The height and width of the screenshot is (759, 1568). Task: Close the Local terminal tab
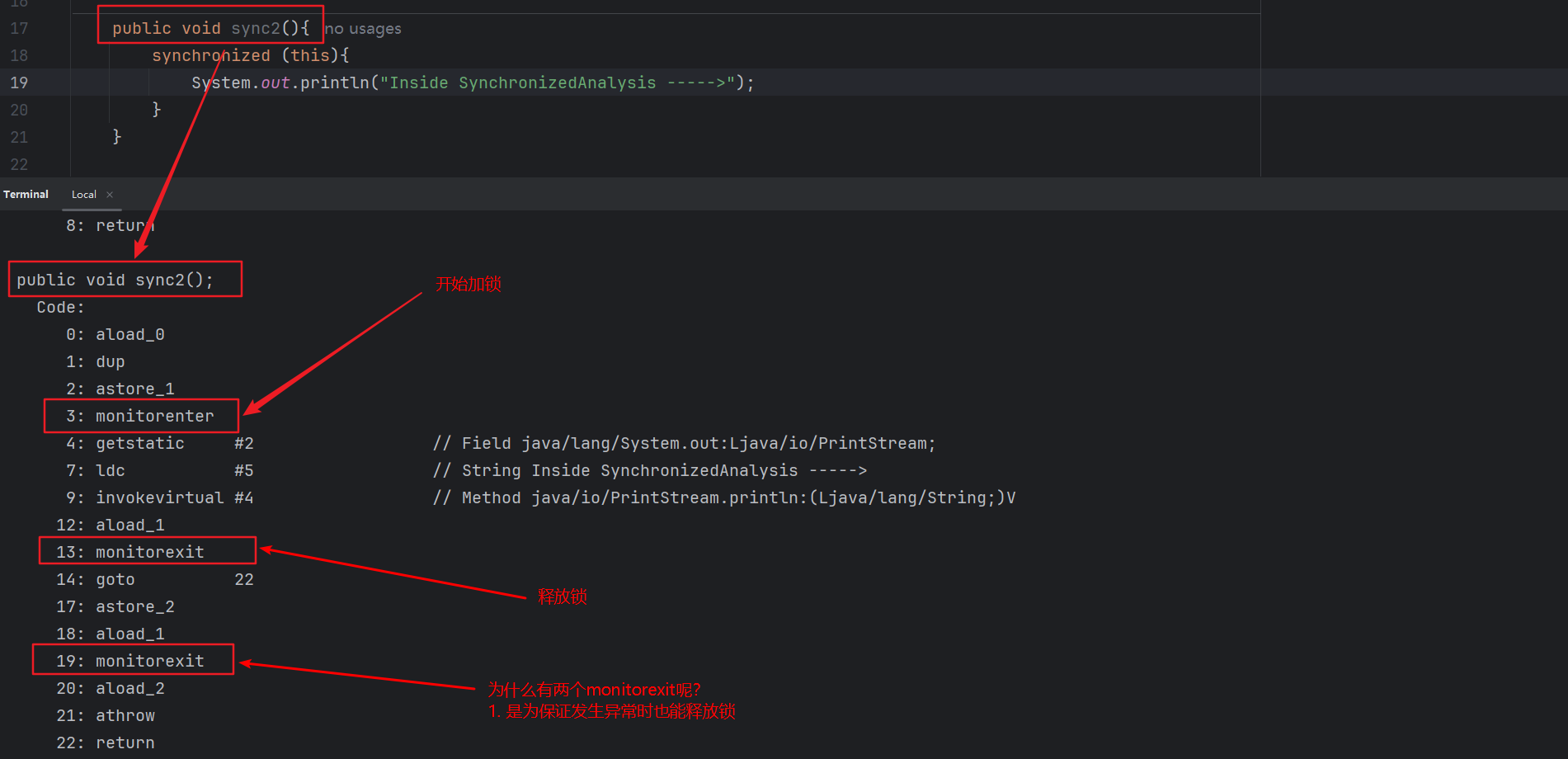110,195
